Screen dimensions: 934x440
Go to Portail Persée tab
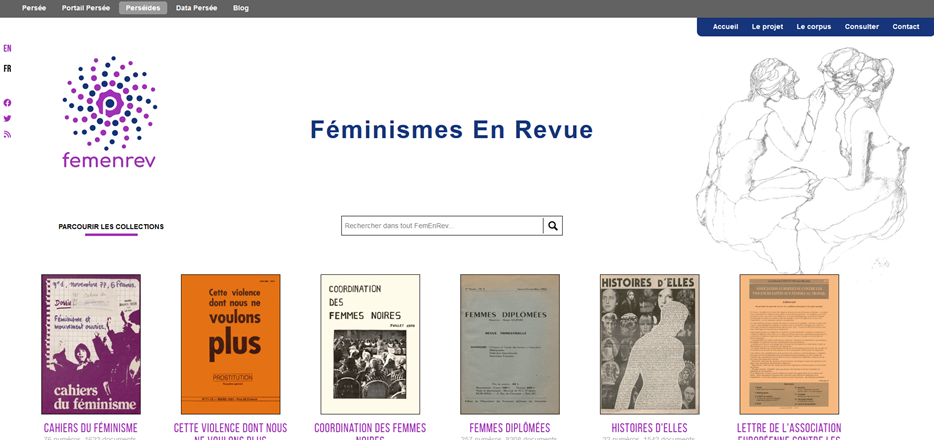[x=86, y=8]
